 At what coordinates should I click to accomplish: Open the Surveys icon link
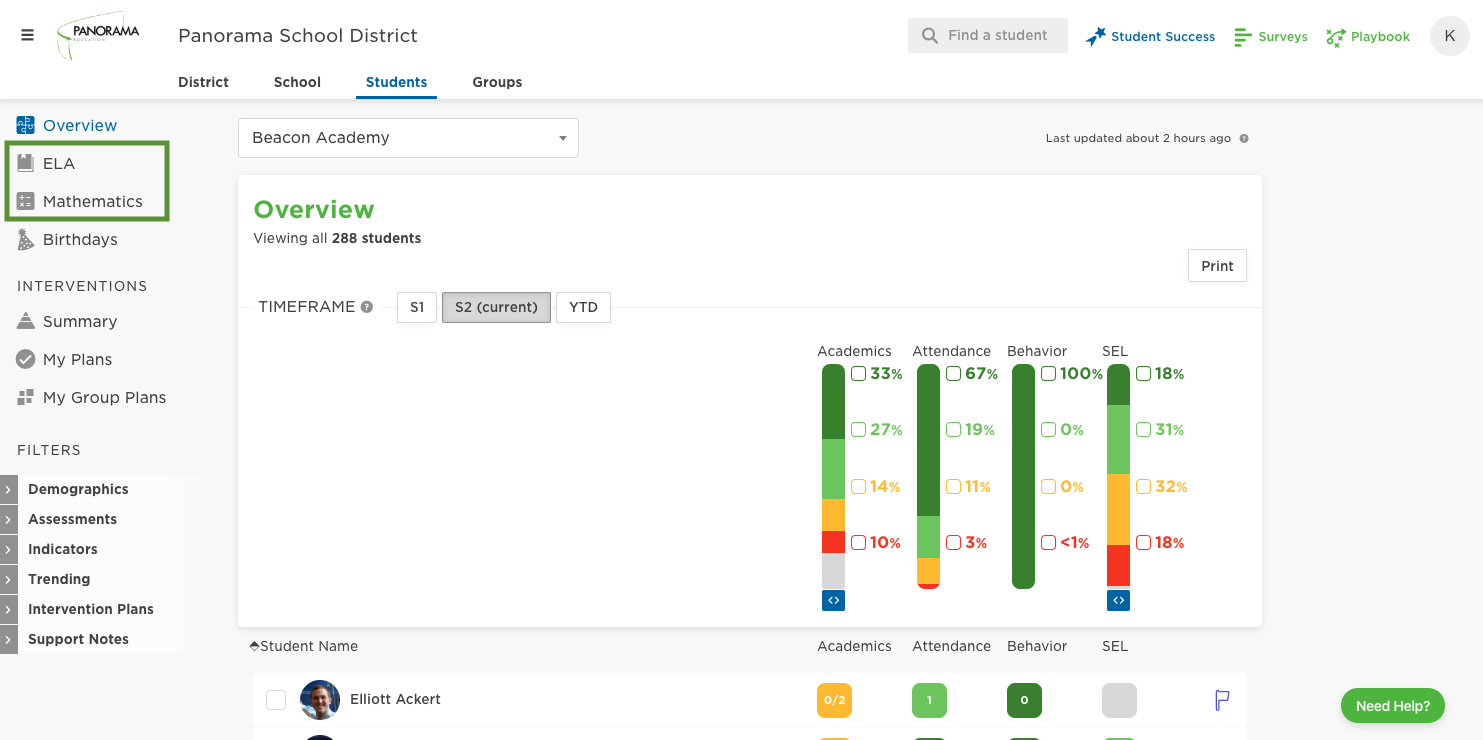1243,37
